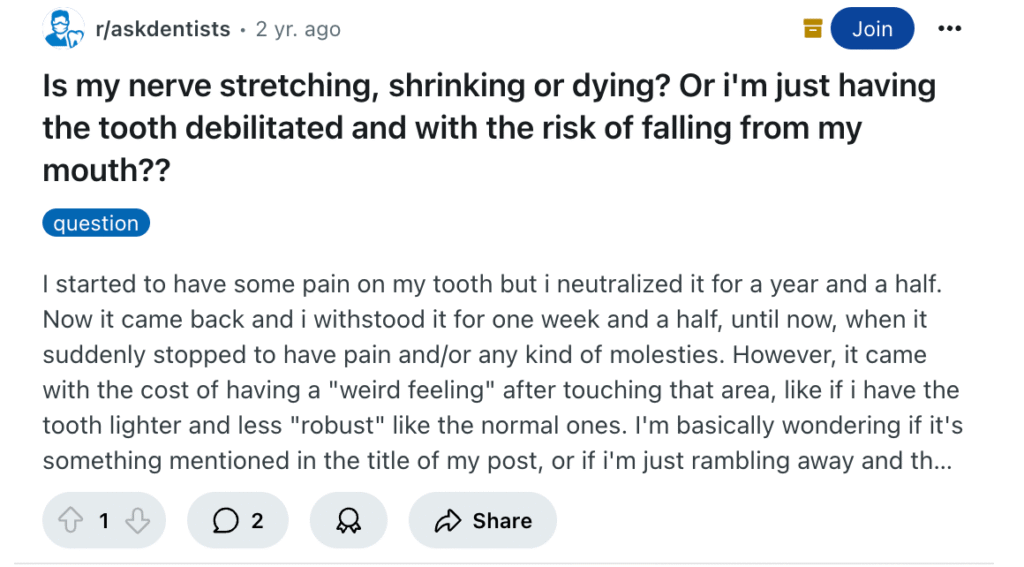Click the word mouth?? in the title
Viewport: 1024px width, 567px height.
(x=106, y=170)
